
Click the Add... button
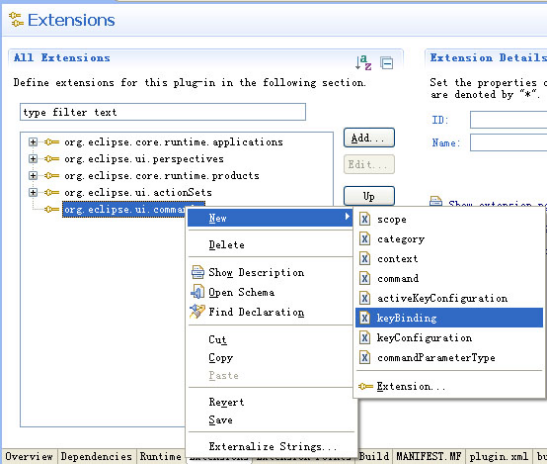point(369,138)
